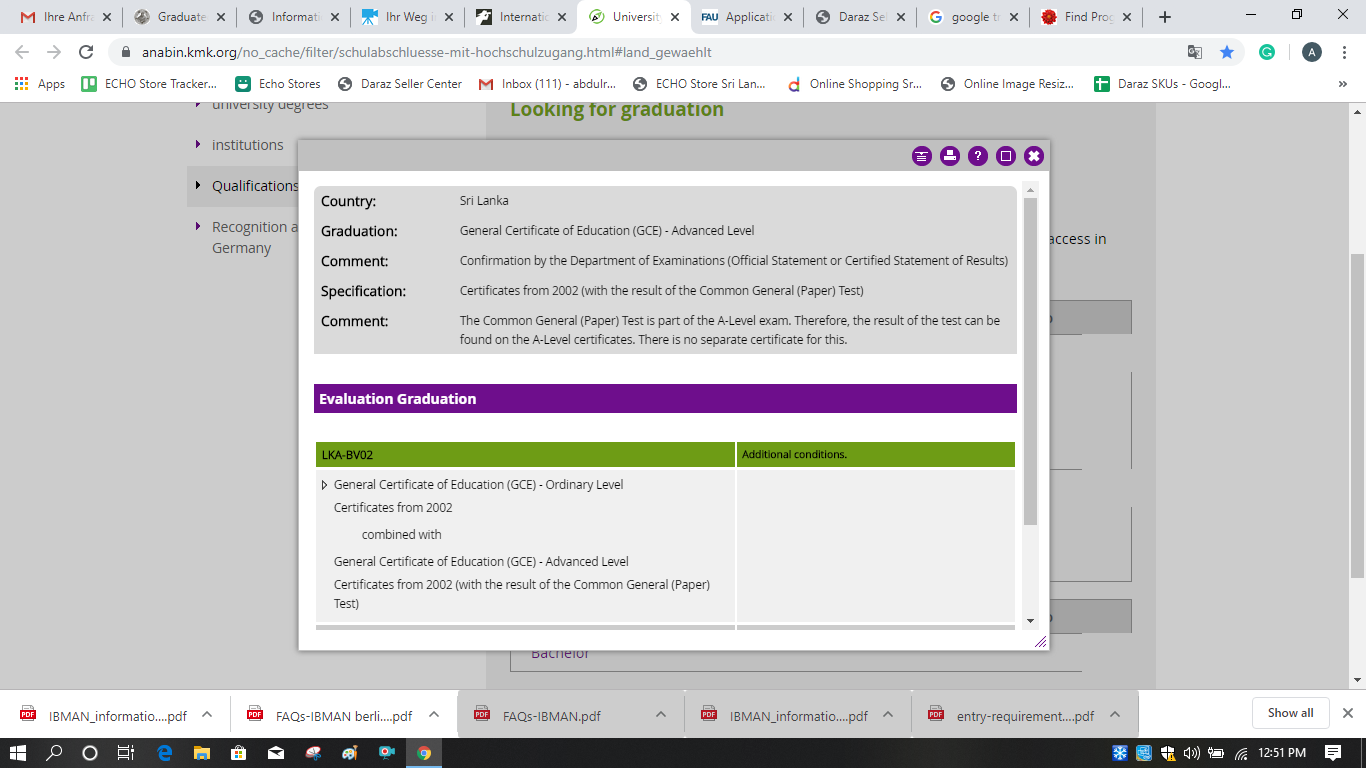This screenshot has width=1366, height=768.
Task: Close the graduation details popup
Action: (1034, 156)
